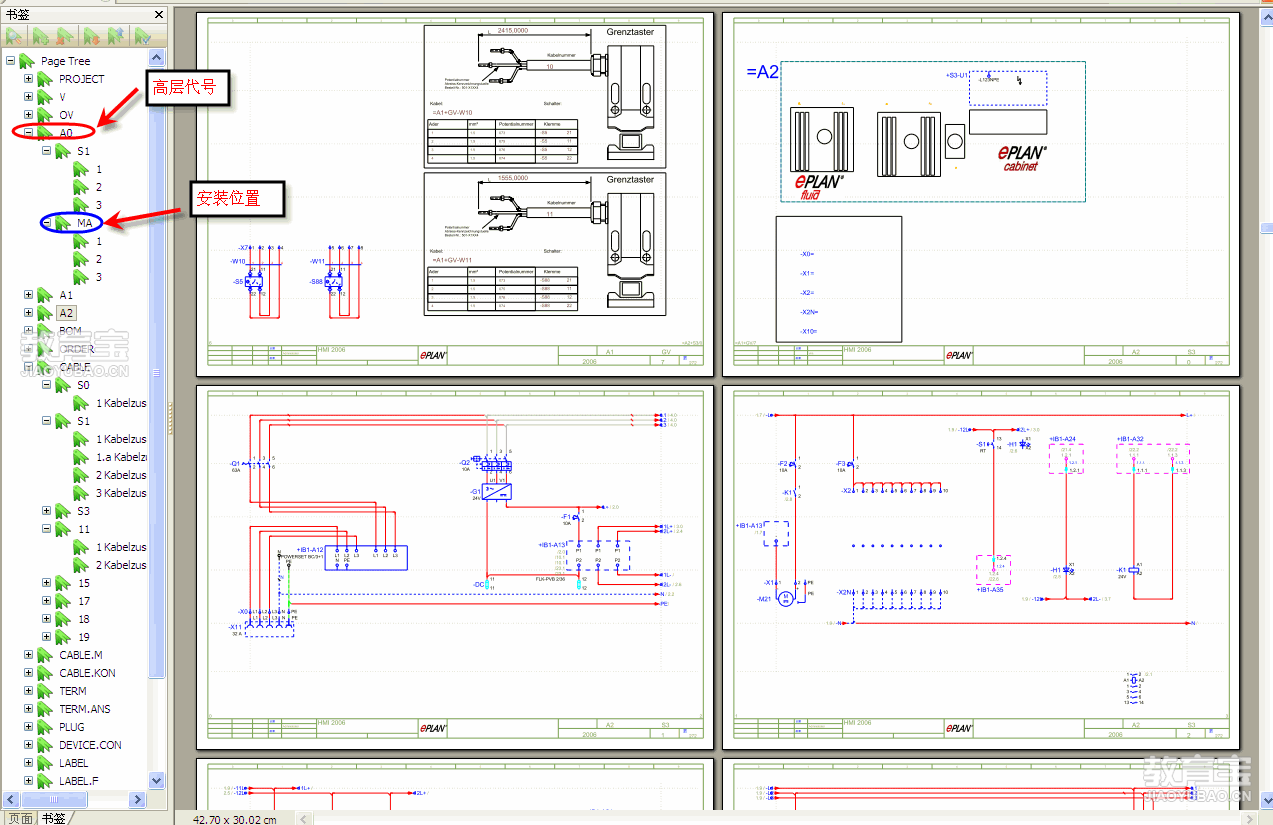Select the DEVICE.CON bookmark label

pos(90,745)
